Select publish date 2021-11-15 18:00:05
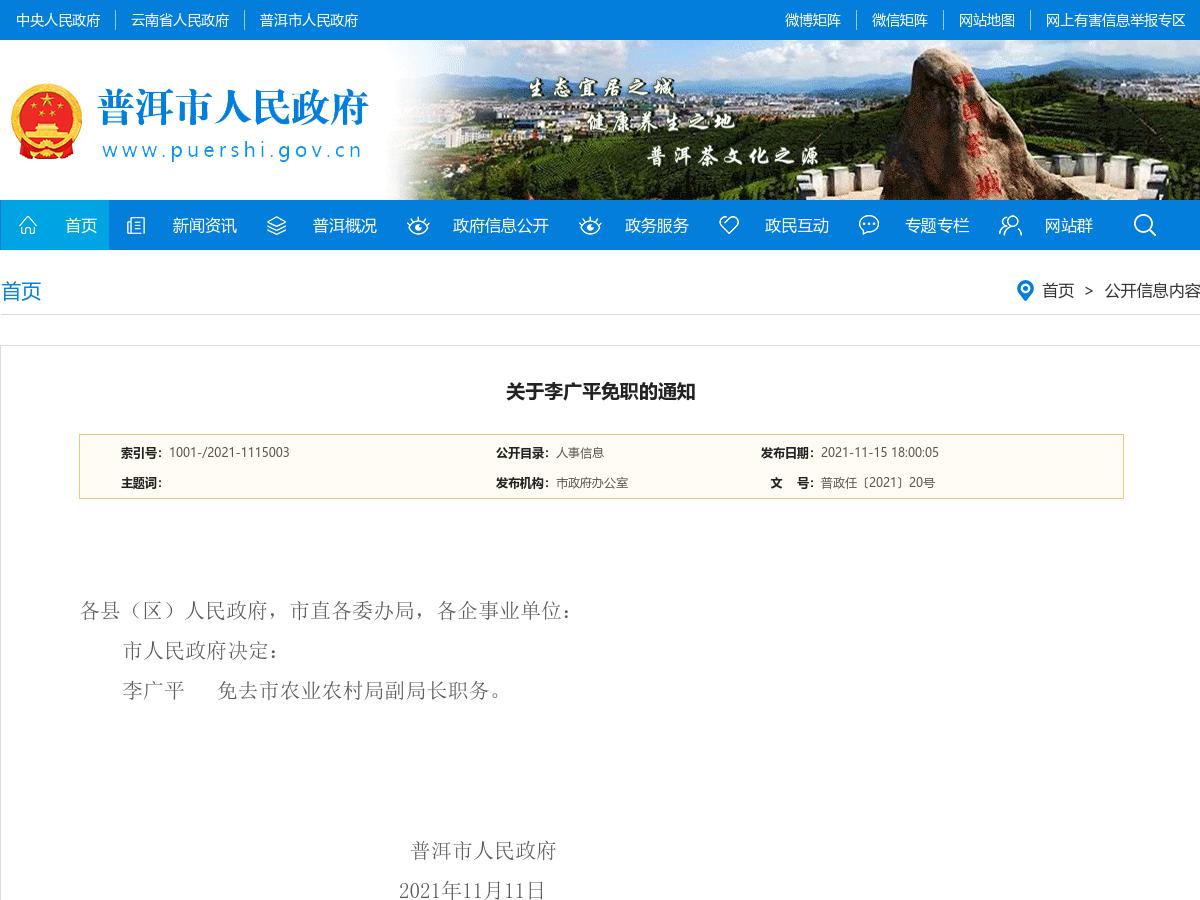This screenshot has height=900, width=1200. click(880, 453)
